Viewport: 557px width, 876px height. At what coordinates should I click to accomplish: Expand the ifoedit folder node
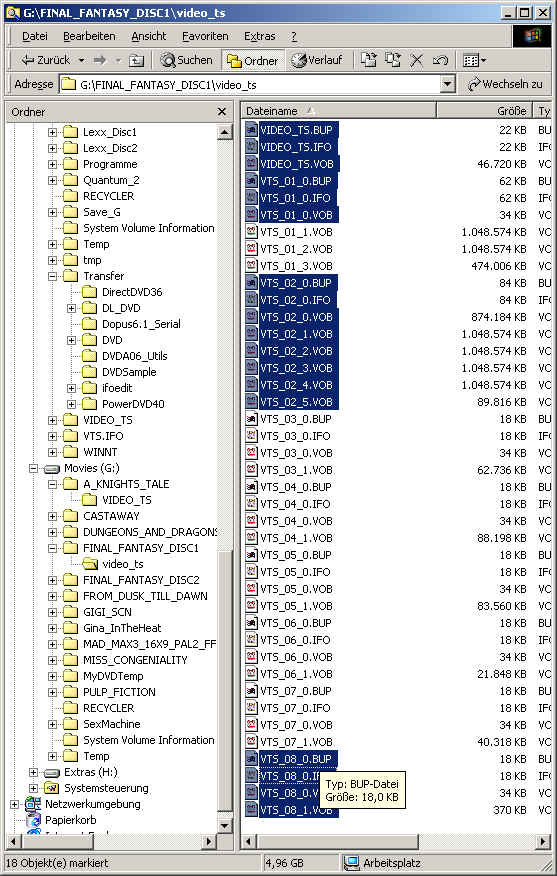point(71,388)
